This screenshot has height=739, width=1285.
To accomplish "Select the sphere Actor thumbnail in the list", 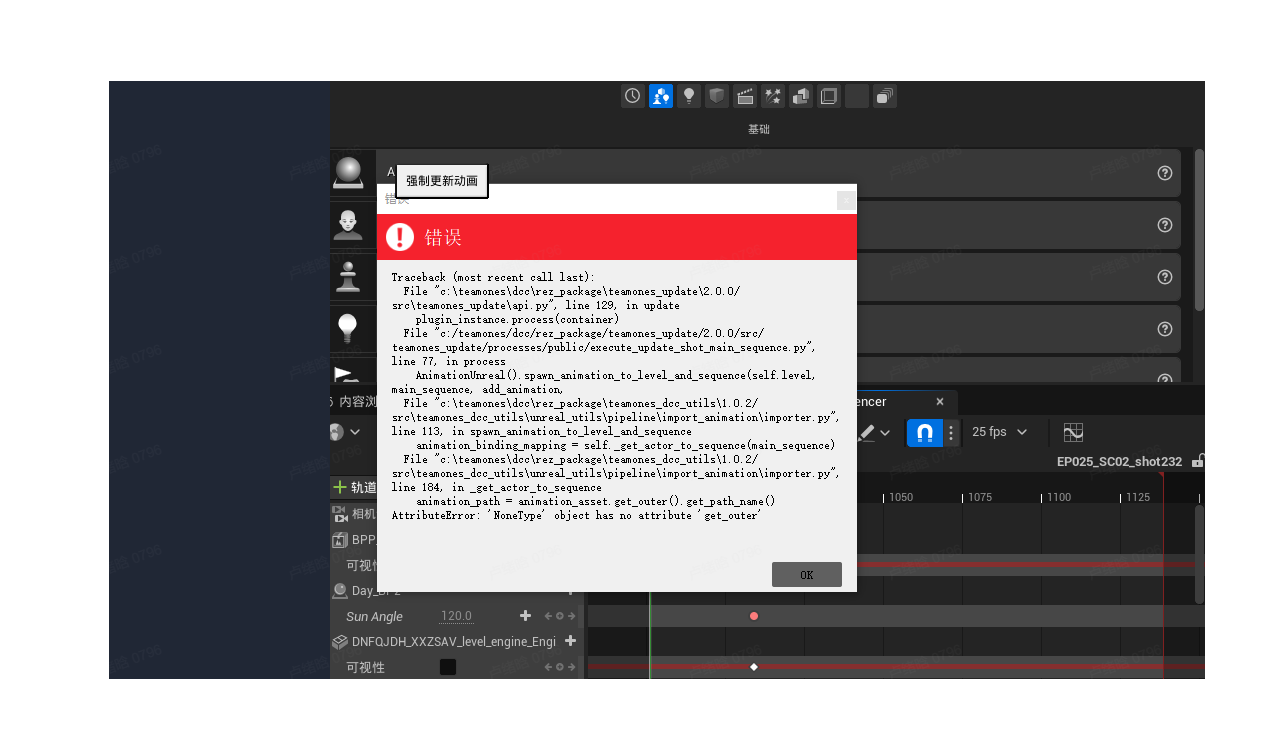I will pyautogui.click(x=348, y=173).
